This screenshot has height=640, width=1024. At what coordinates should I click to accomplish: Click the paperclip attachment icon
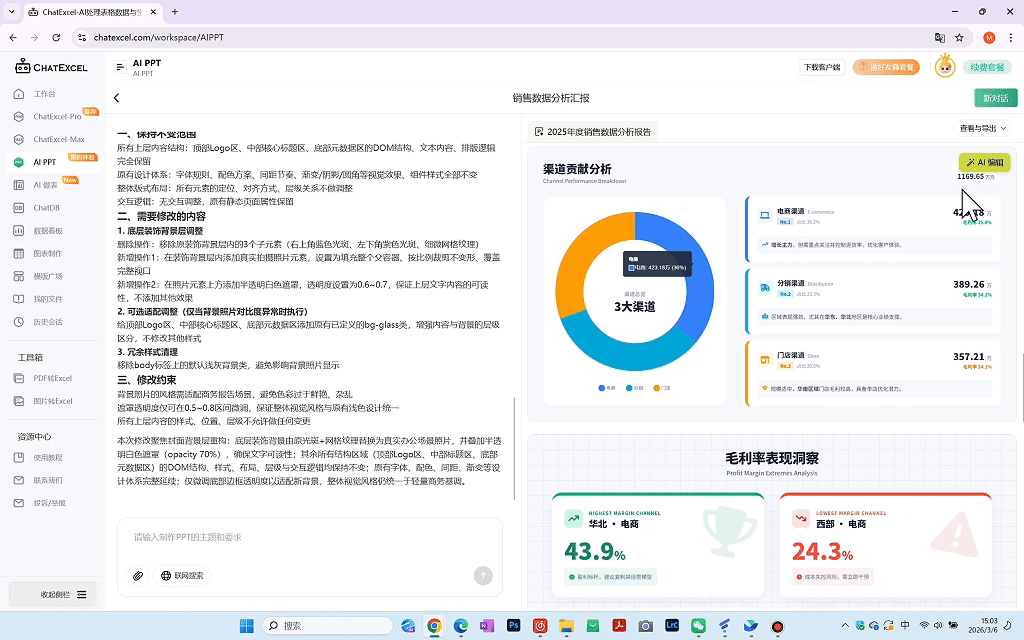(x=139, y=576)
